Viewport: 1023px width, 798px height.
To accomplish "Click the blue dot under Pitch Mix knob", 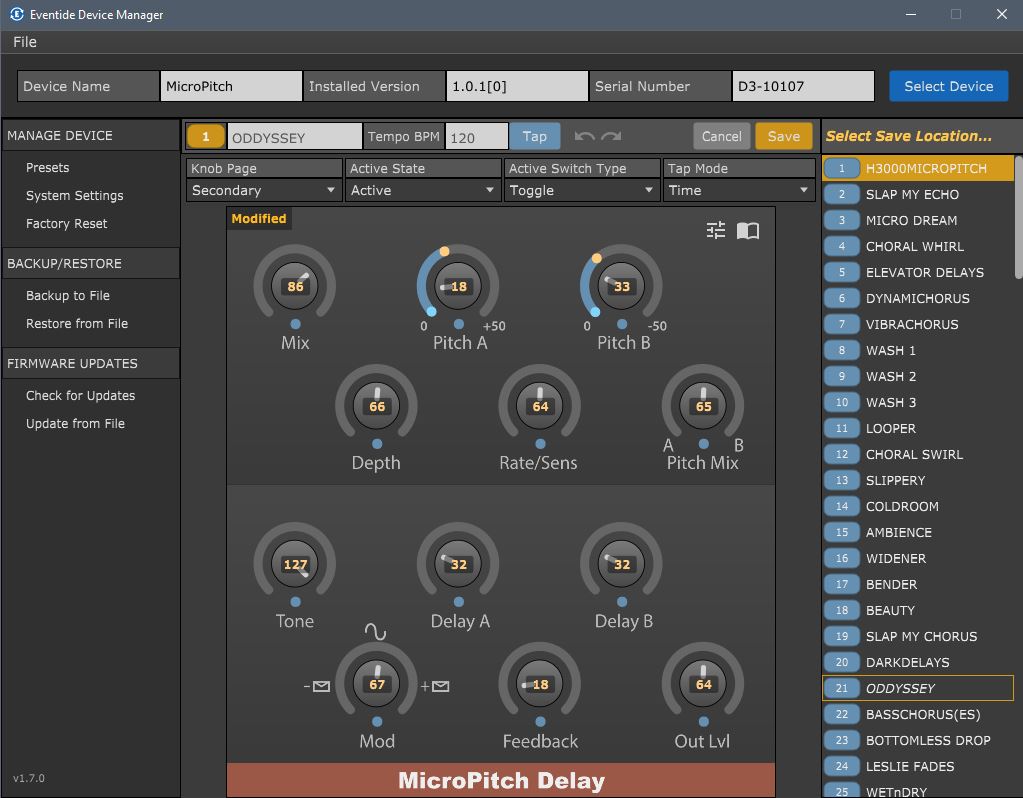I will click(x=703, y=444).
